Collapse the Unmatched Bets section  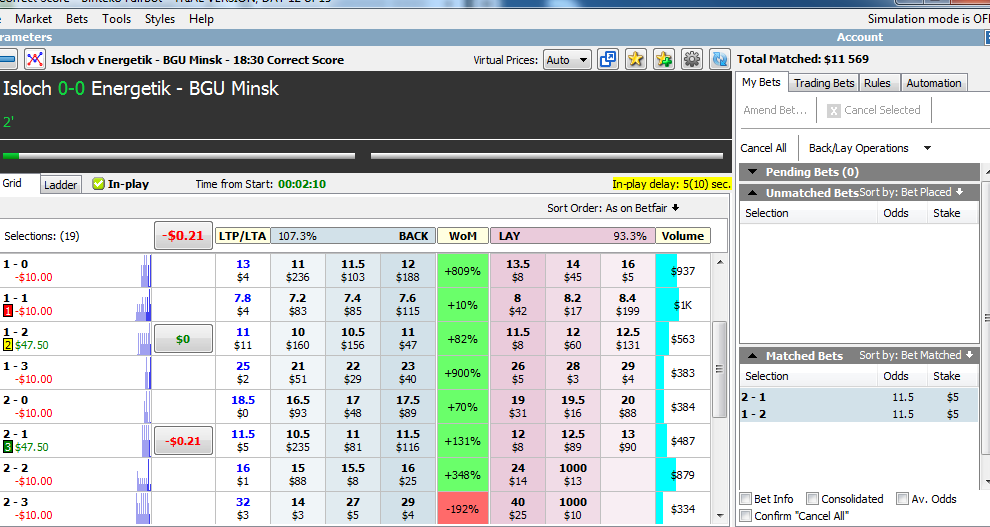click(752, 192)
